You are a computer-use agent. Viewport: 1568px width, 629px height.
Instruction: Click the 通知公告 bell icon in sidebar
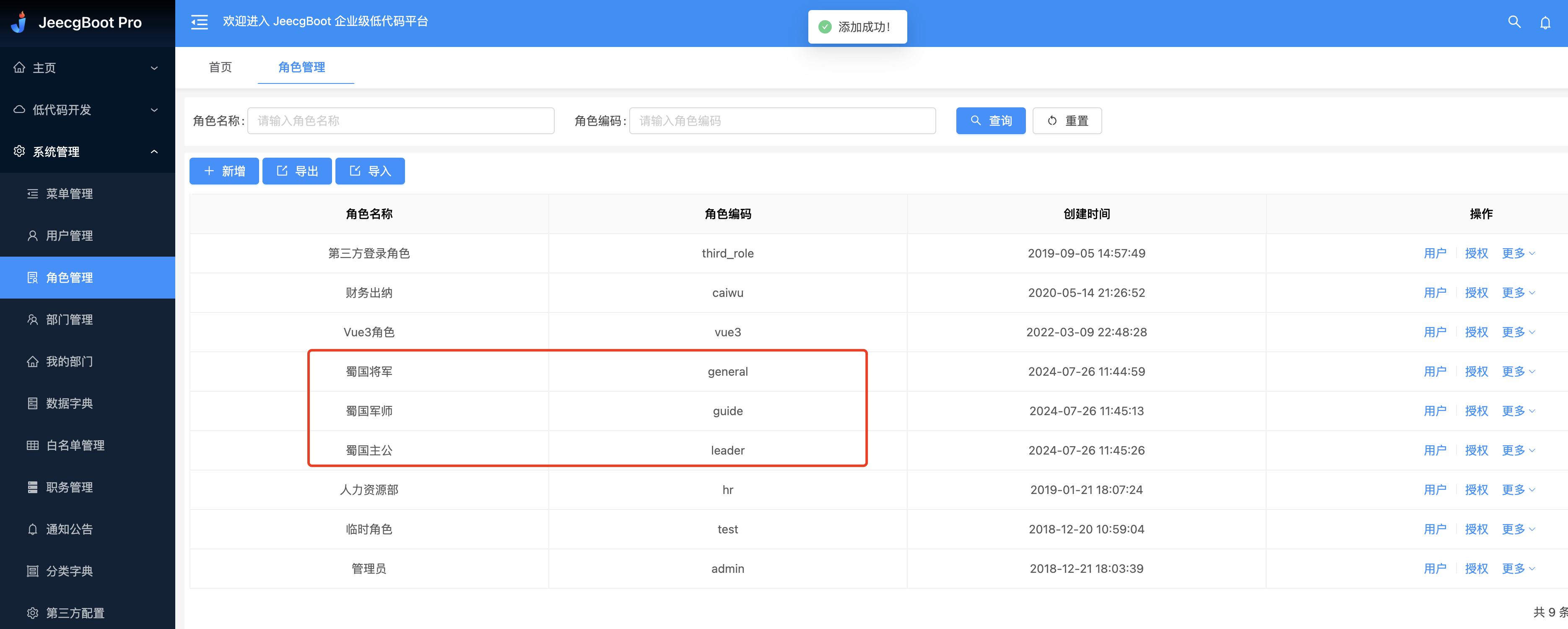click(33, 529)
